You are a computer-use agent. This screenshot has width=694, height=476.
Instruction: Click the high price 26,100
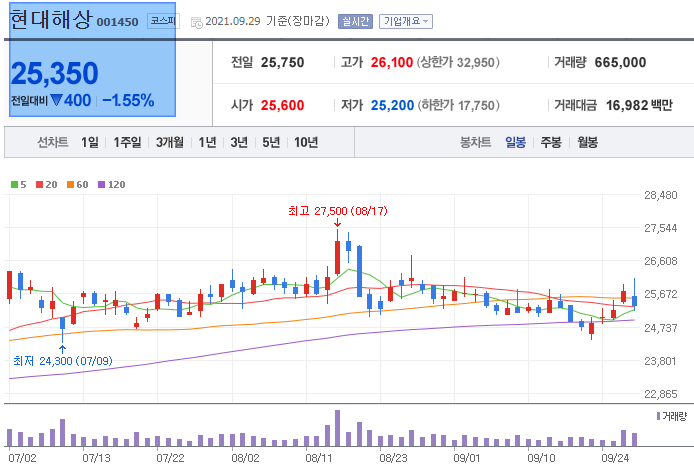click(392, 62)
